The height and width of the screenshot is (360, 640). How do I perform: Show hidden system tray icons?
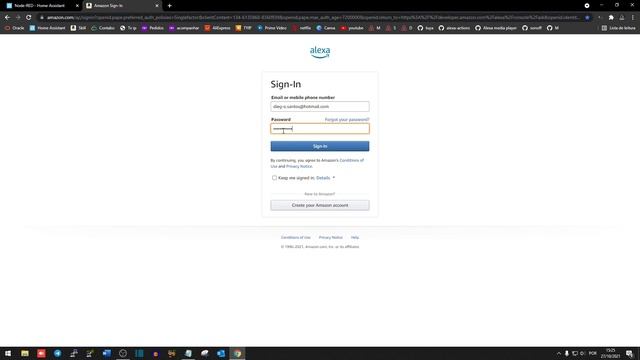[558, 353]
